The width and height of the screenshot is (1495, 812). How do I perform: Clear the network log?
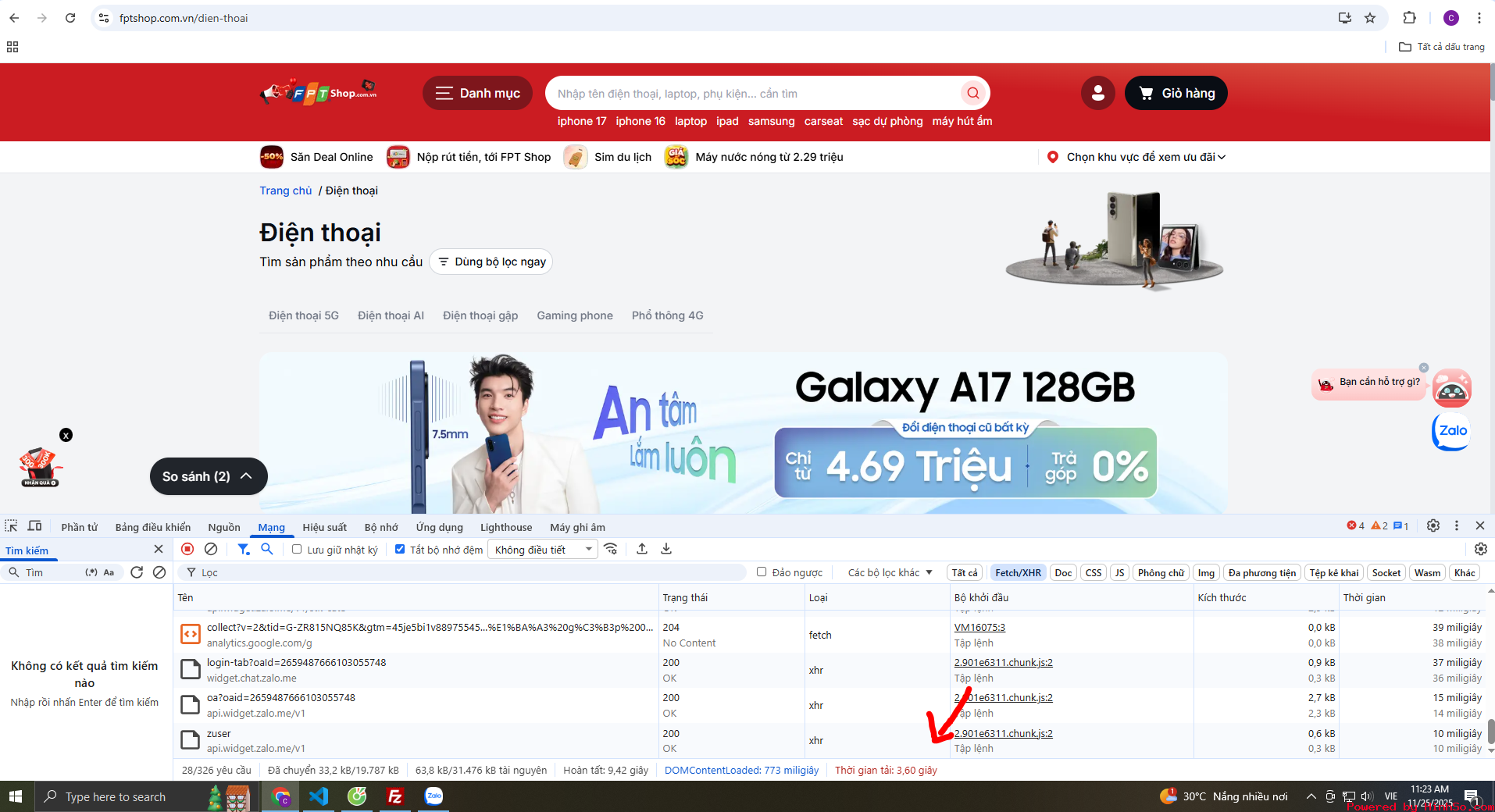click(211, 549)
